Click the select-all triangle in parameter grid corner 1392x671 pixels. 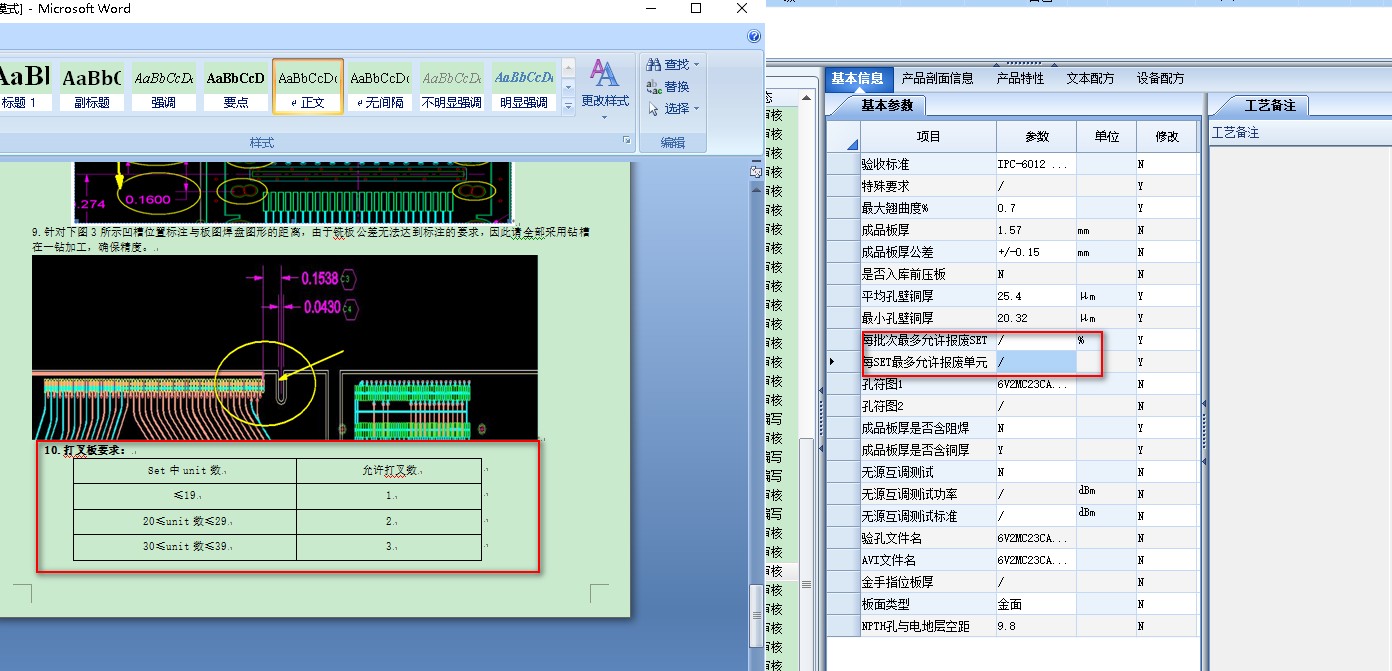point(851,144)
